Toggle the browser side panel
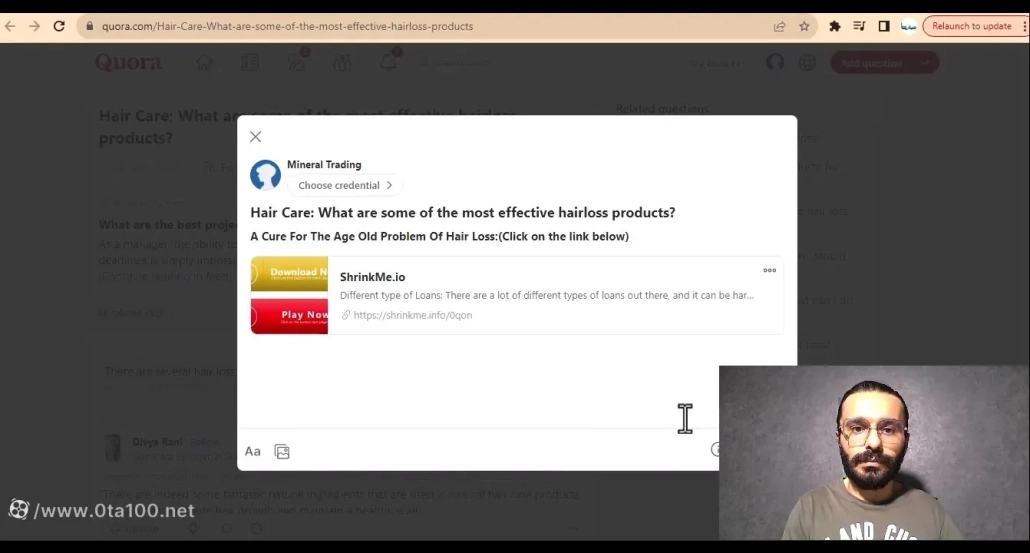The height and width of the screenshot is (553, 1030). click(884, 26)
